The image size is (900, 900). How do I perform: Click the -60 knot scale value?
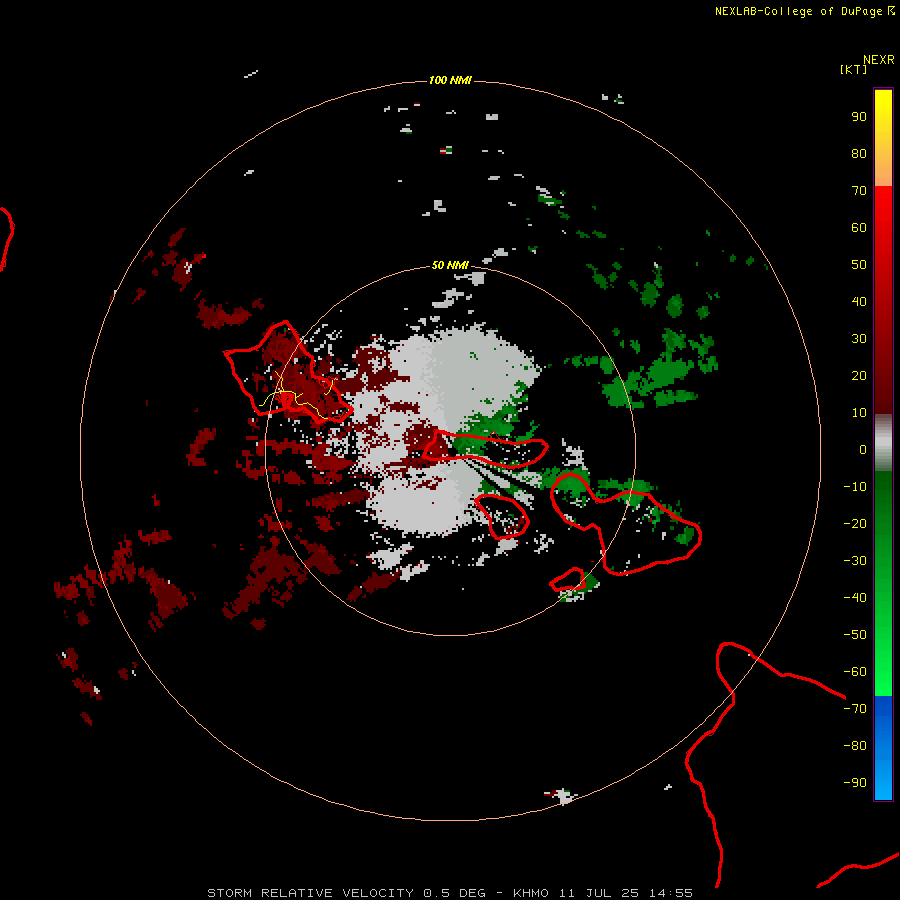click(x=855, y=672)
